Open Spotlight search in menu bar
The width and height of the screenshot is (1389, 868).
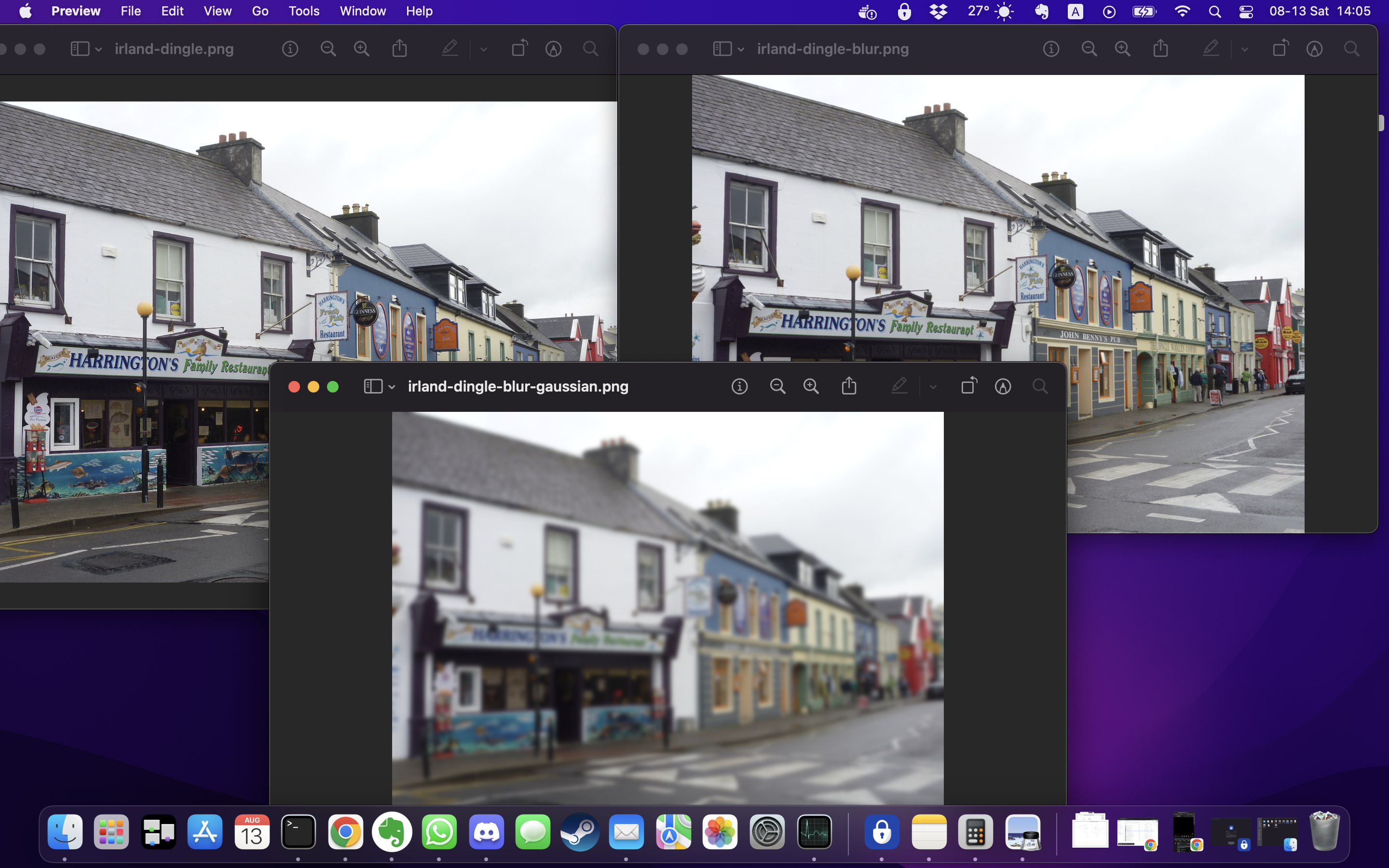click(x=1214, y=12)
